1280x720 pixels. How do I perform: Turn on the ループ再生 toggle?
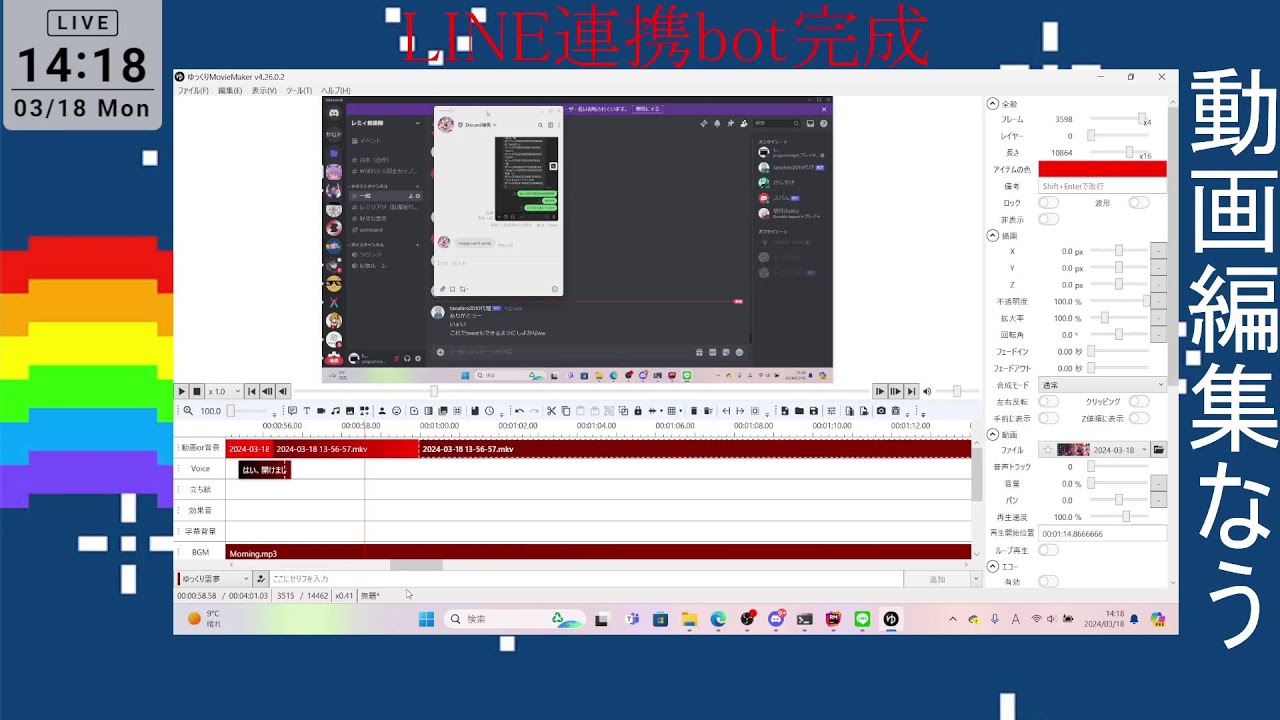pyautogui.click(x=1047, y=550)
